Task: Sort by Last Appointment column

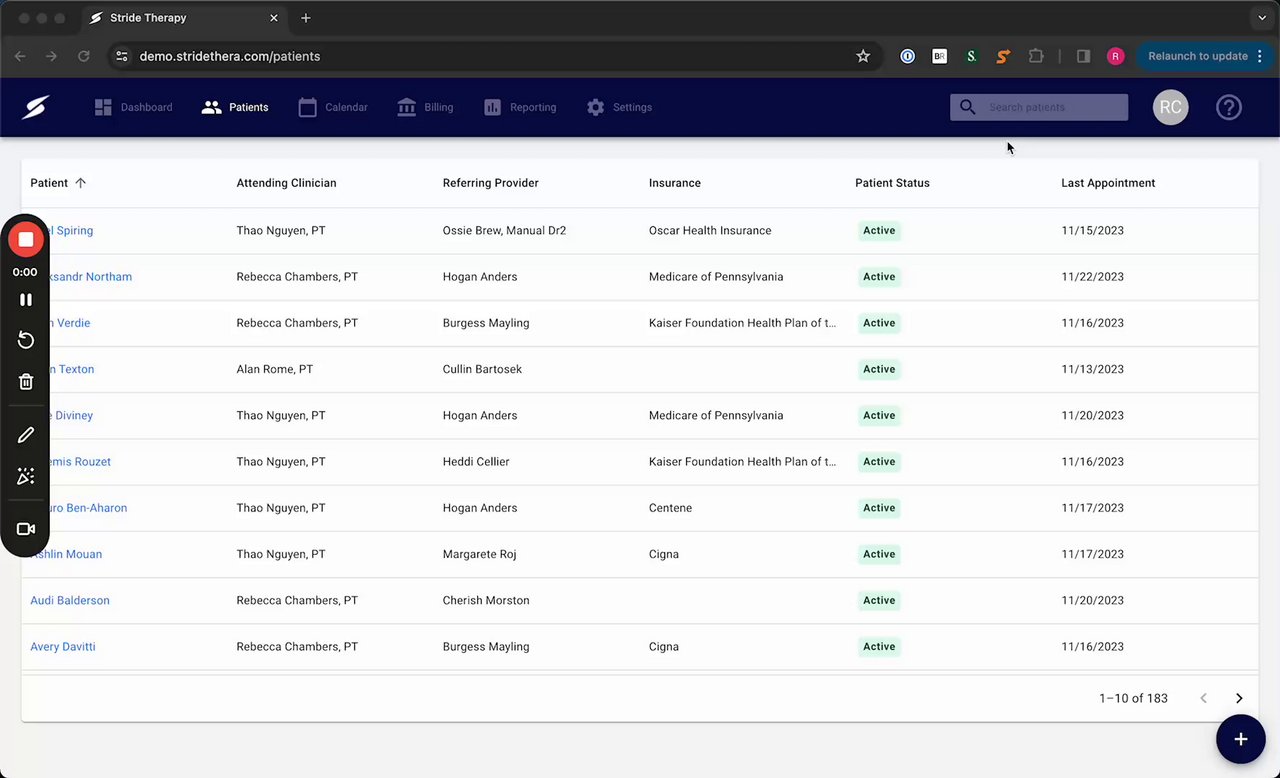Action: tap(1108, 183)
